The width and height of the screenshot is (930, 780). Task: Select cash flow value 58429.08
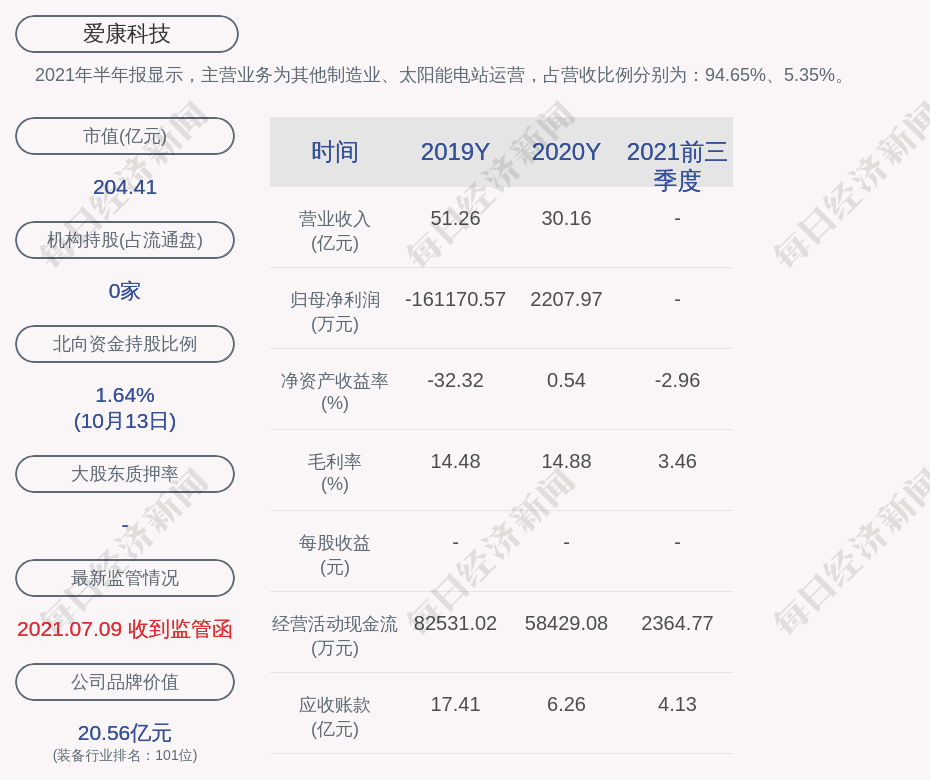point(566,623)
